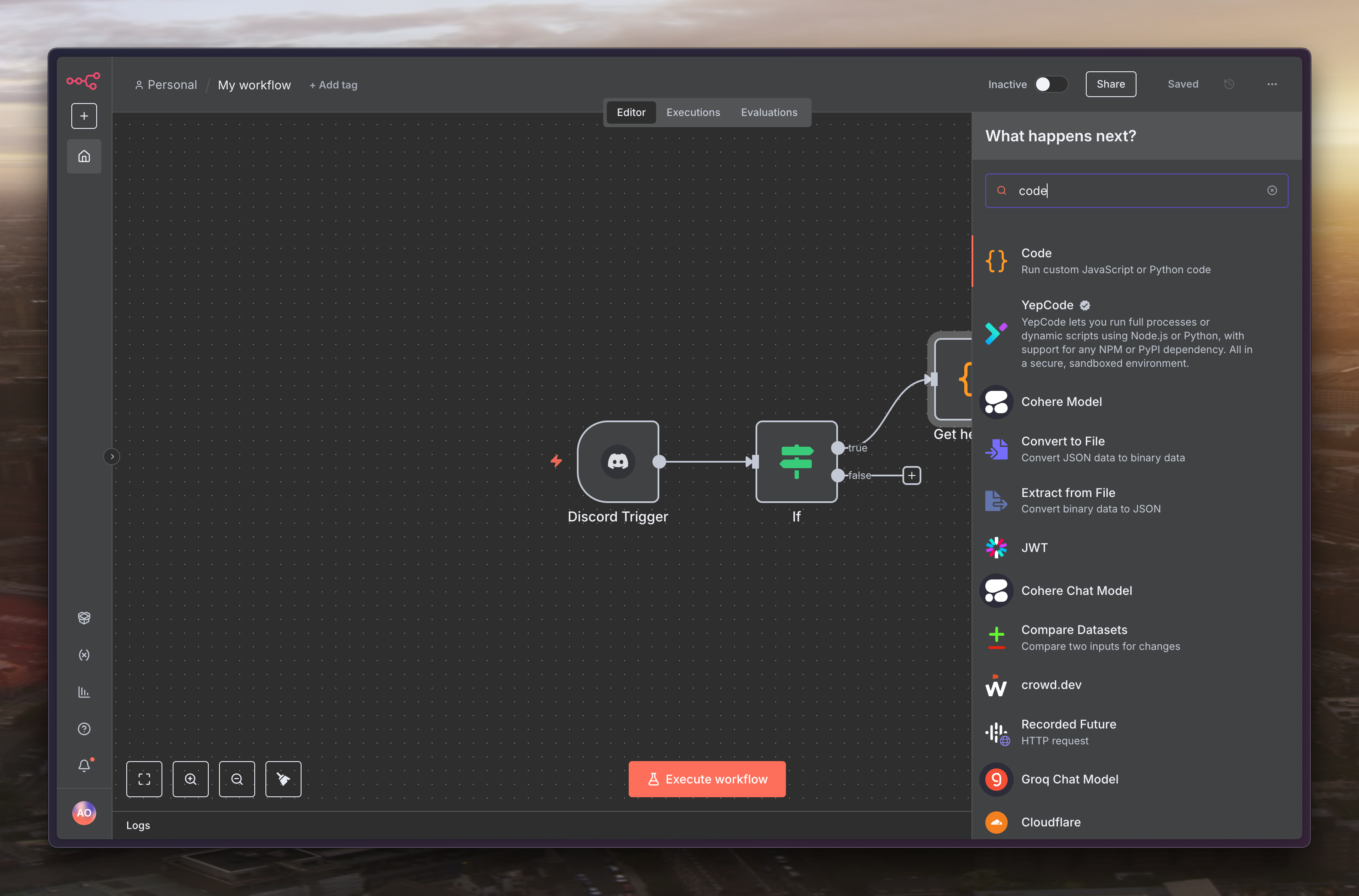
Task: Open help question mark icon
Action: coord(84,728)
